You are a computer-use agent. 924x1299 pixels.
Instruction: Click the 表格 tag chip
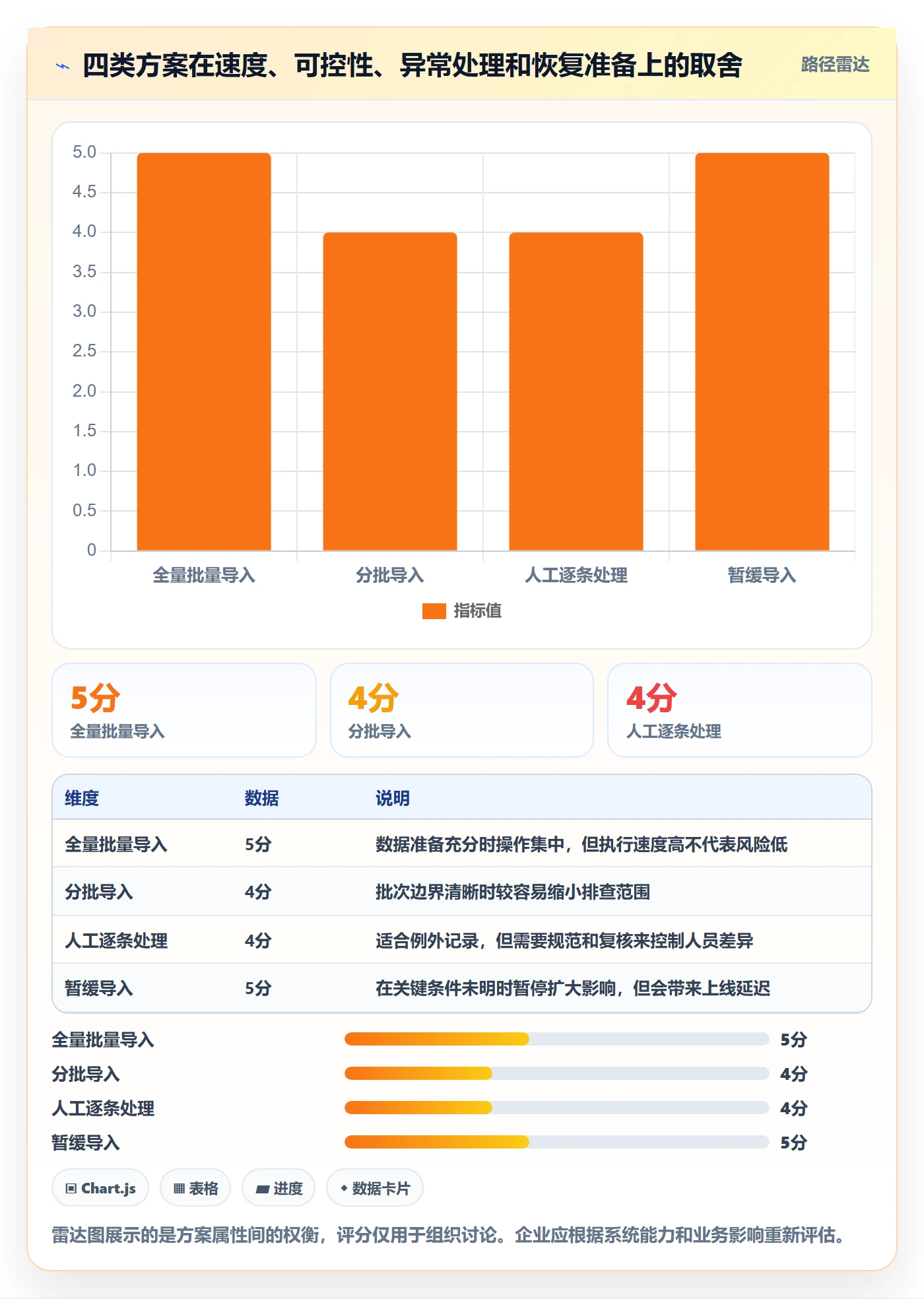(x=195, y=1188)
